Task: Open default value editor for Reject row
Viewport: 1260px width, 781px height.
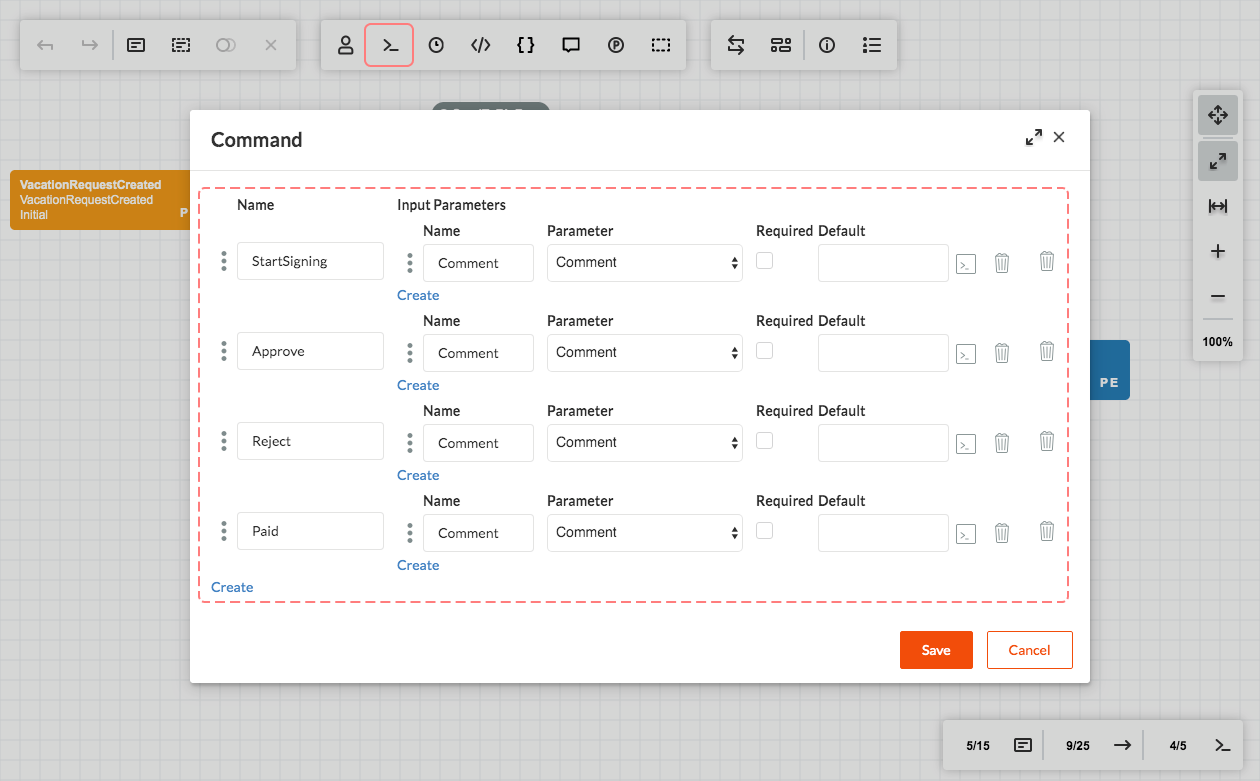Action: [x=966, y=444]
